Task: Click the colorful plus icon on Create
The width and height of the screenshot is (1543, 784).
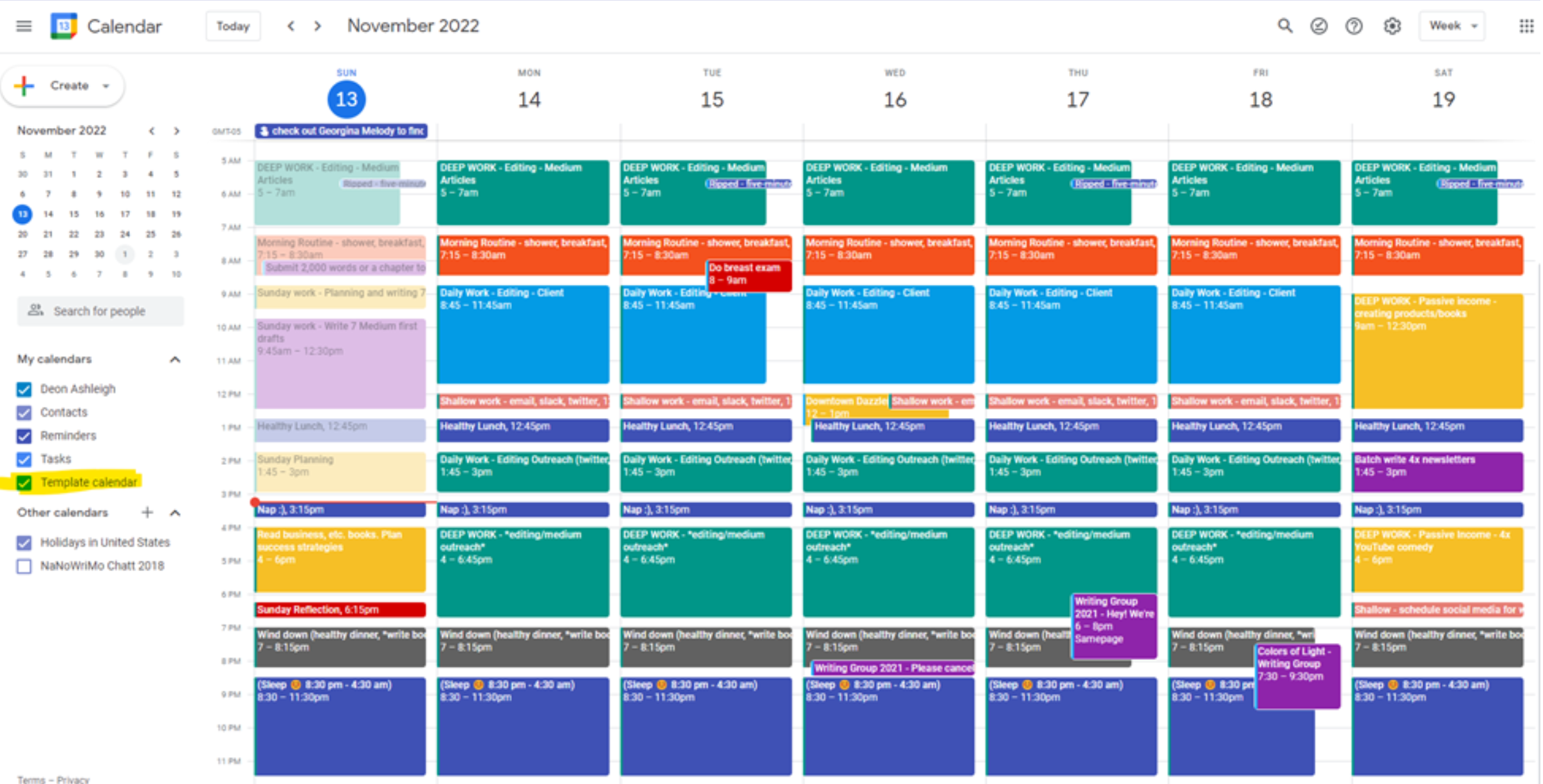Action: (24, 86)
